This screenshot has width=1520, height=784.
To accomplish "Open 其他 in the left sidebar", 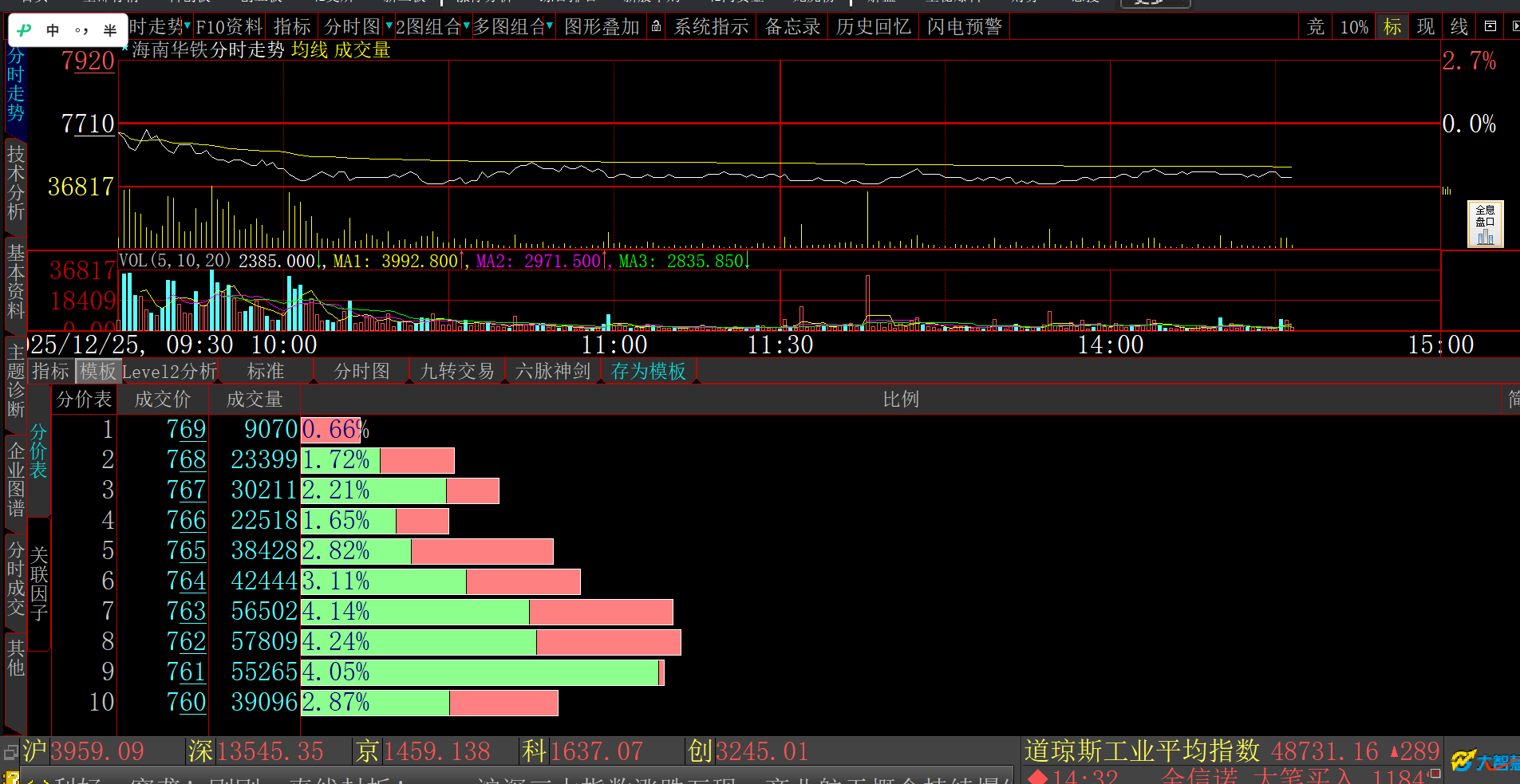I will click(x=15, y=657).
